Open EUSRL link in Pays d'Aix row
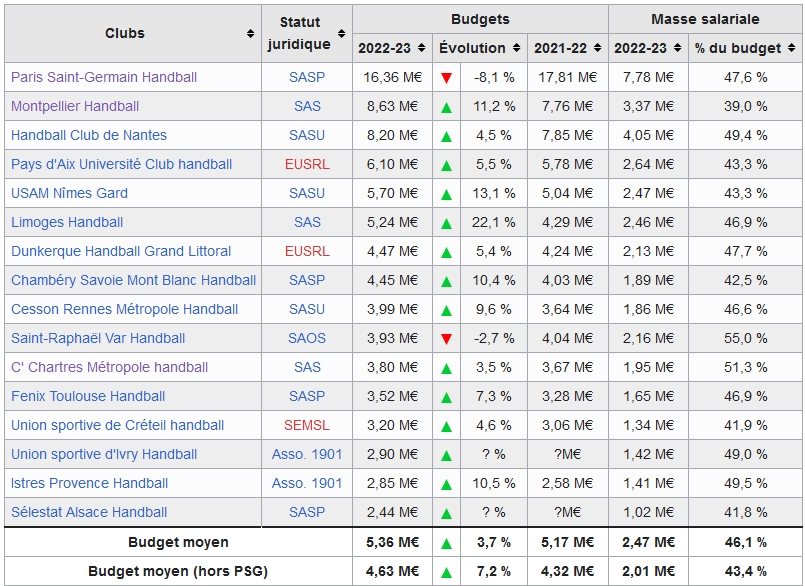 pos(307,164)
